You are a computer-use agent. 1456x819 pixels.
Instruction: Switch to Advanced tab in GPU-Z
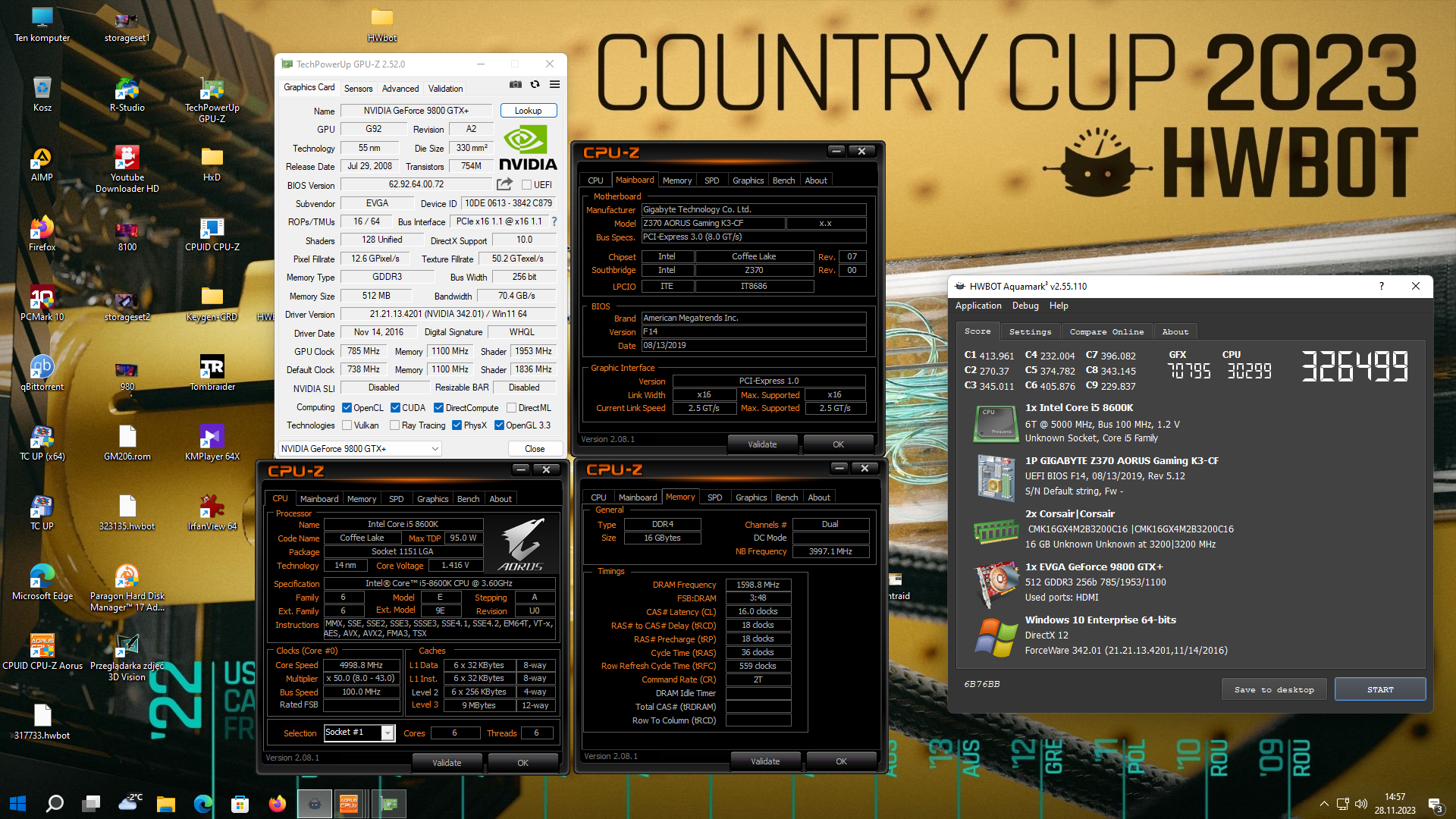click(400, 88)
